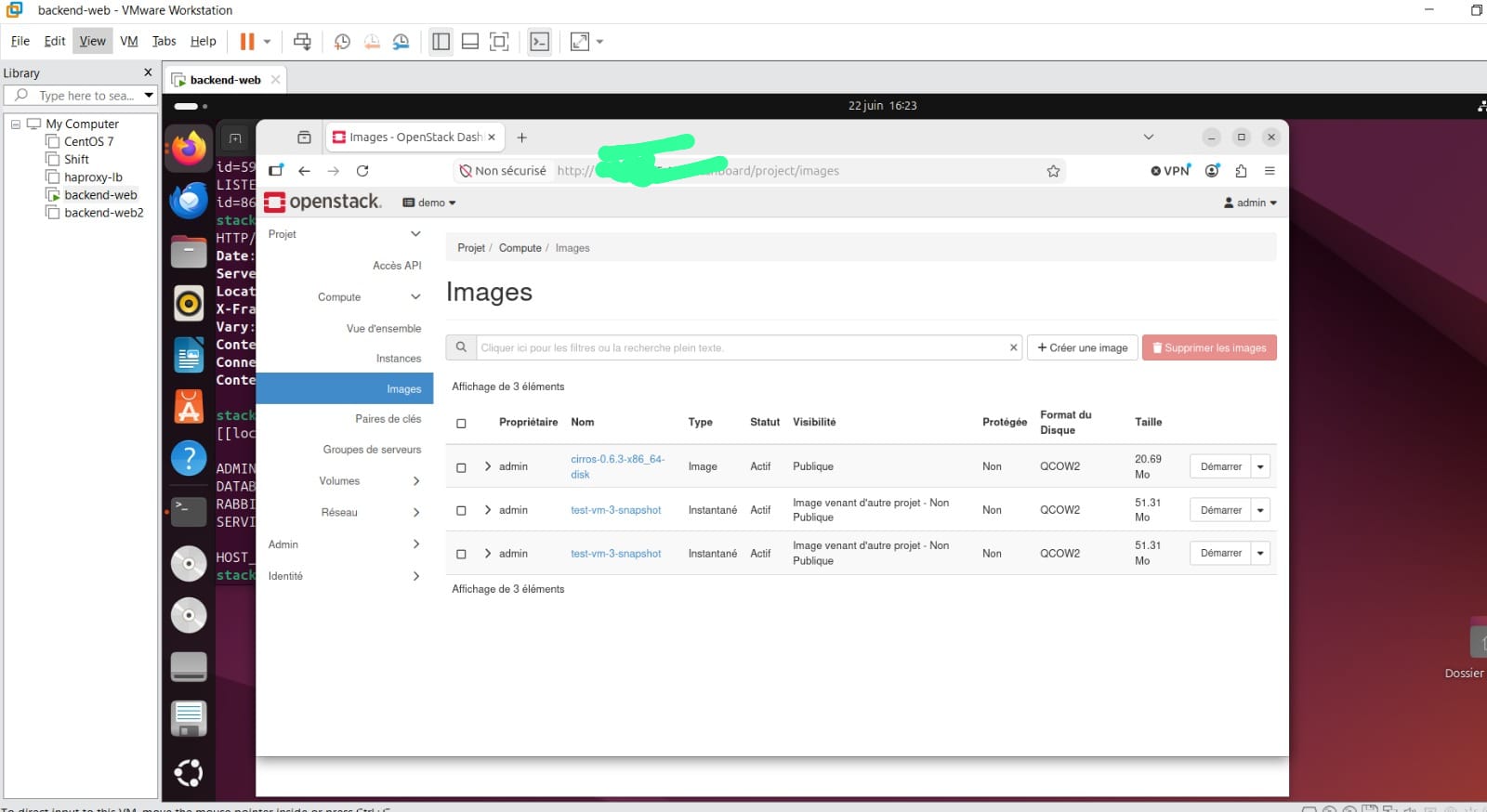This screenshot has width=1487, height=812.
Task: Click the Compute breadcrumb link
Action: click(x=520, y=248)
